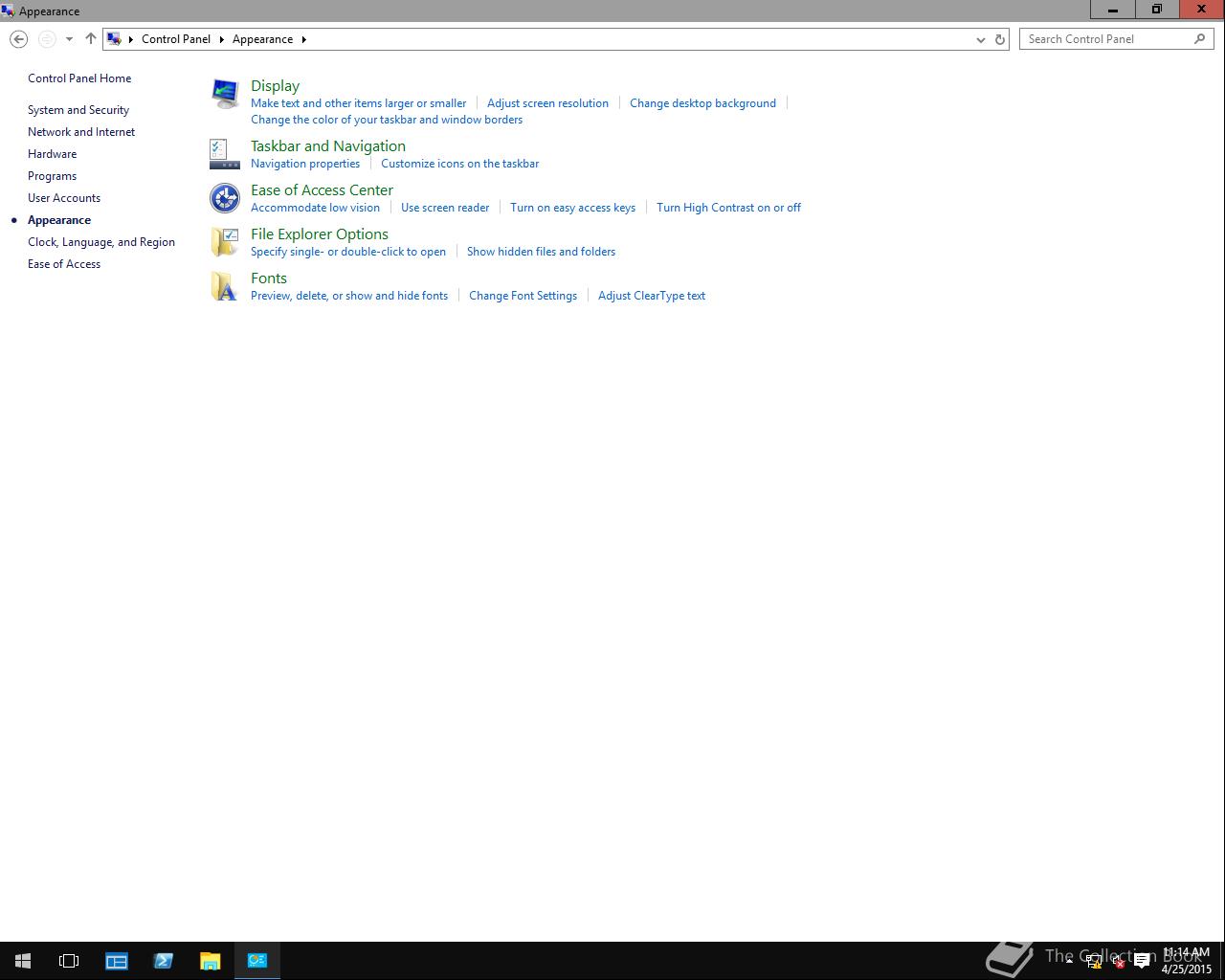Click Navigation properties

coord(305,164)
